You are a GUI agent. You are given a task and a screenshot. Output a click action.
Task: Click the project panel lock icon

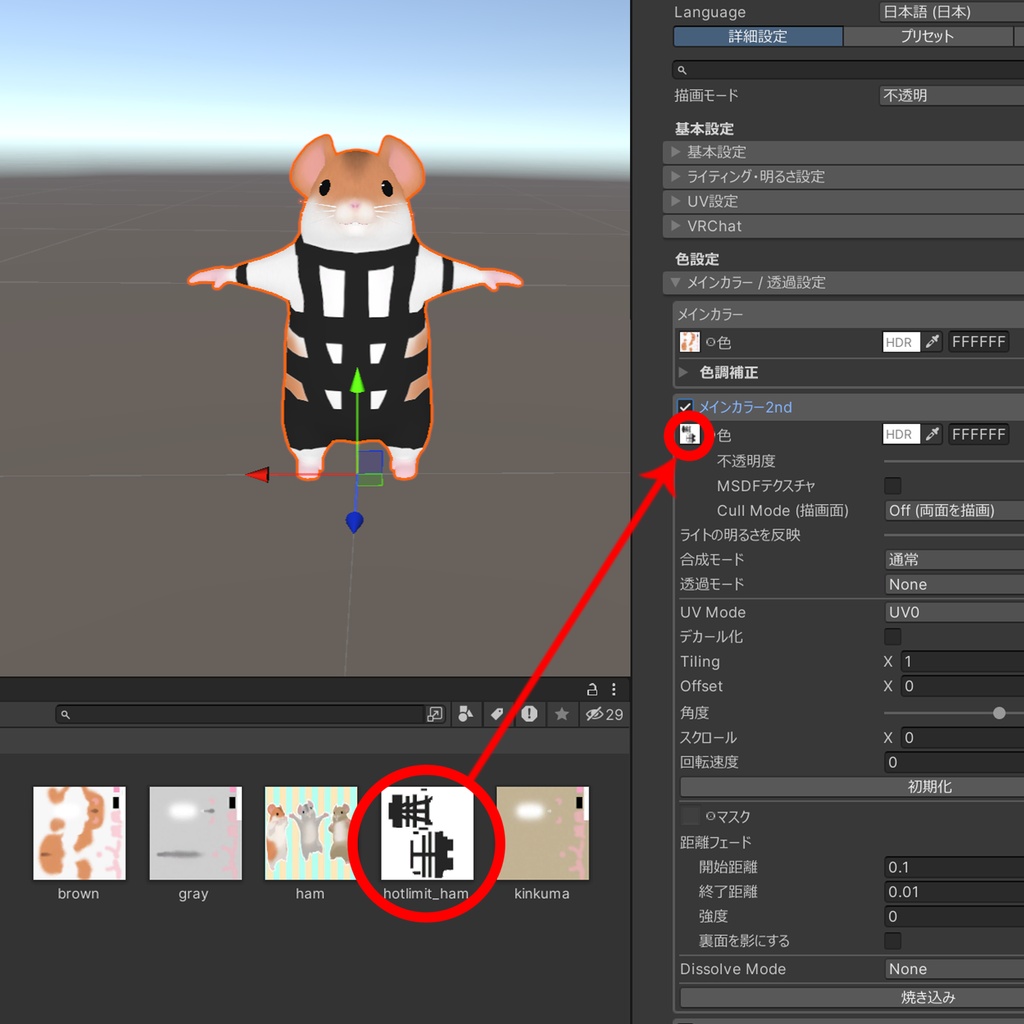(x=592, y=689)
